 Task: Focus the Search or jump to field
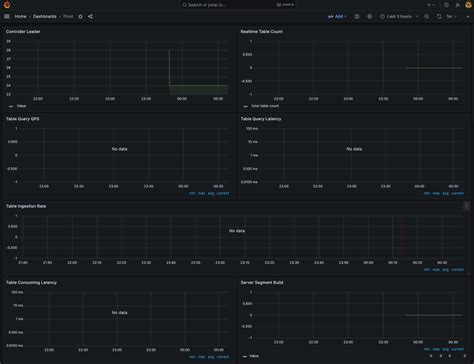click(238, 5)
